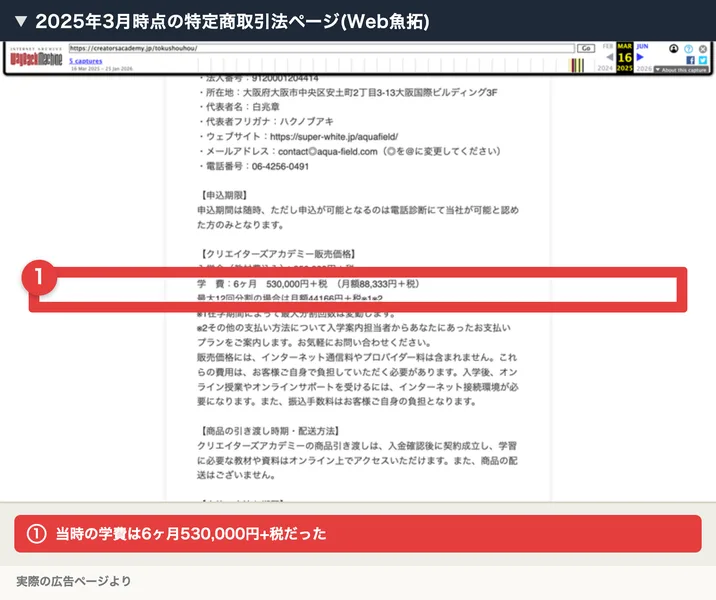
Task: Click the 代表者名：白兆章 line
Action: tap(238, 107)
